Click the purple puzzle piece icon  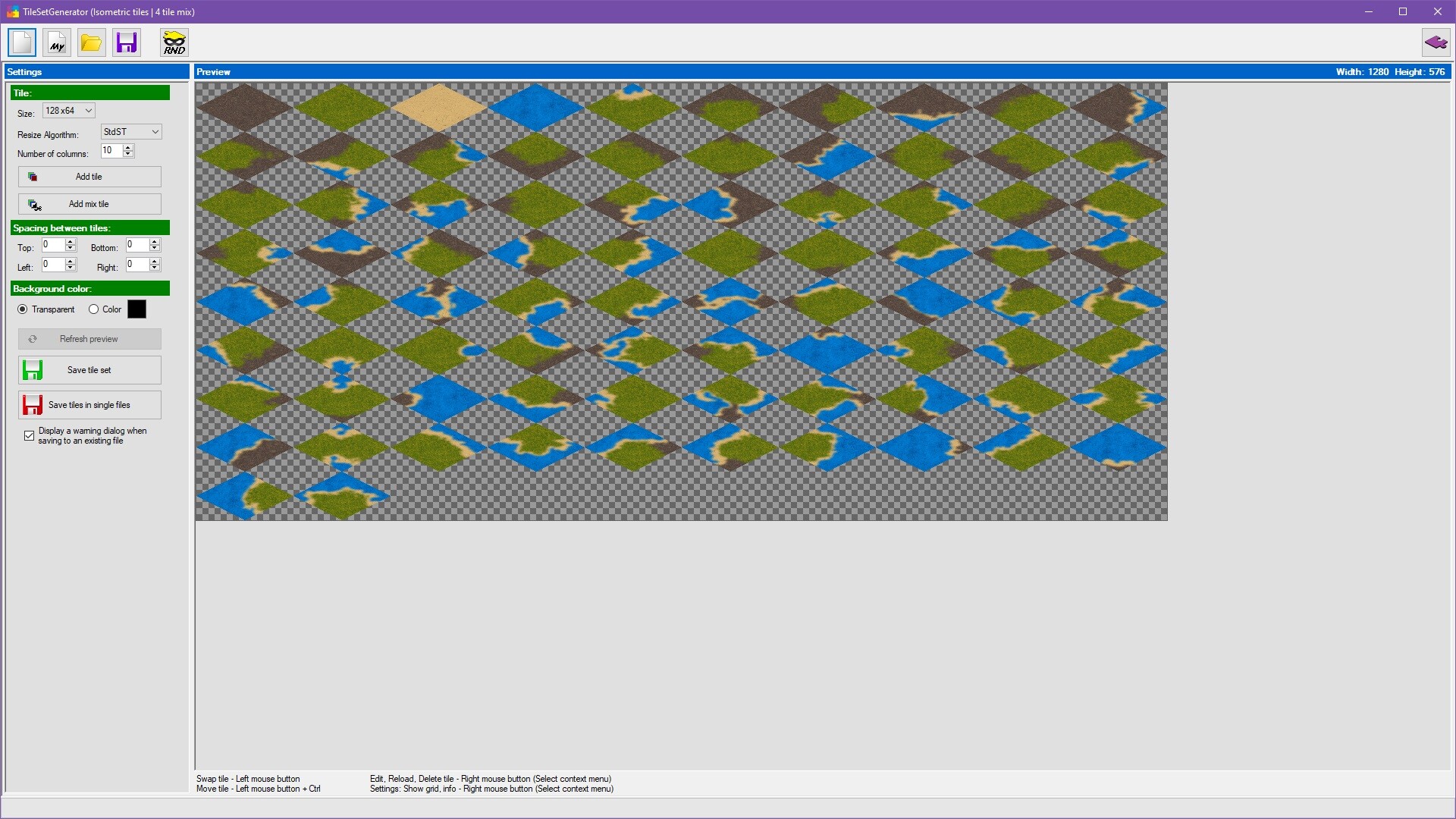click(x=1436, y=42)
